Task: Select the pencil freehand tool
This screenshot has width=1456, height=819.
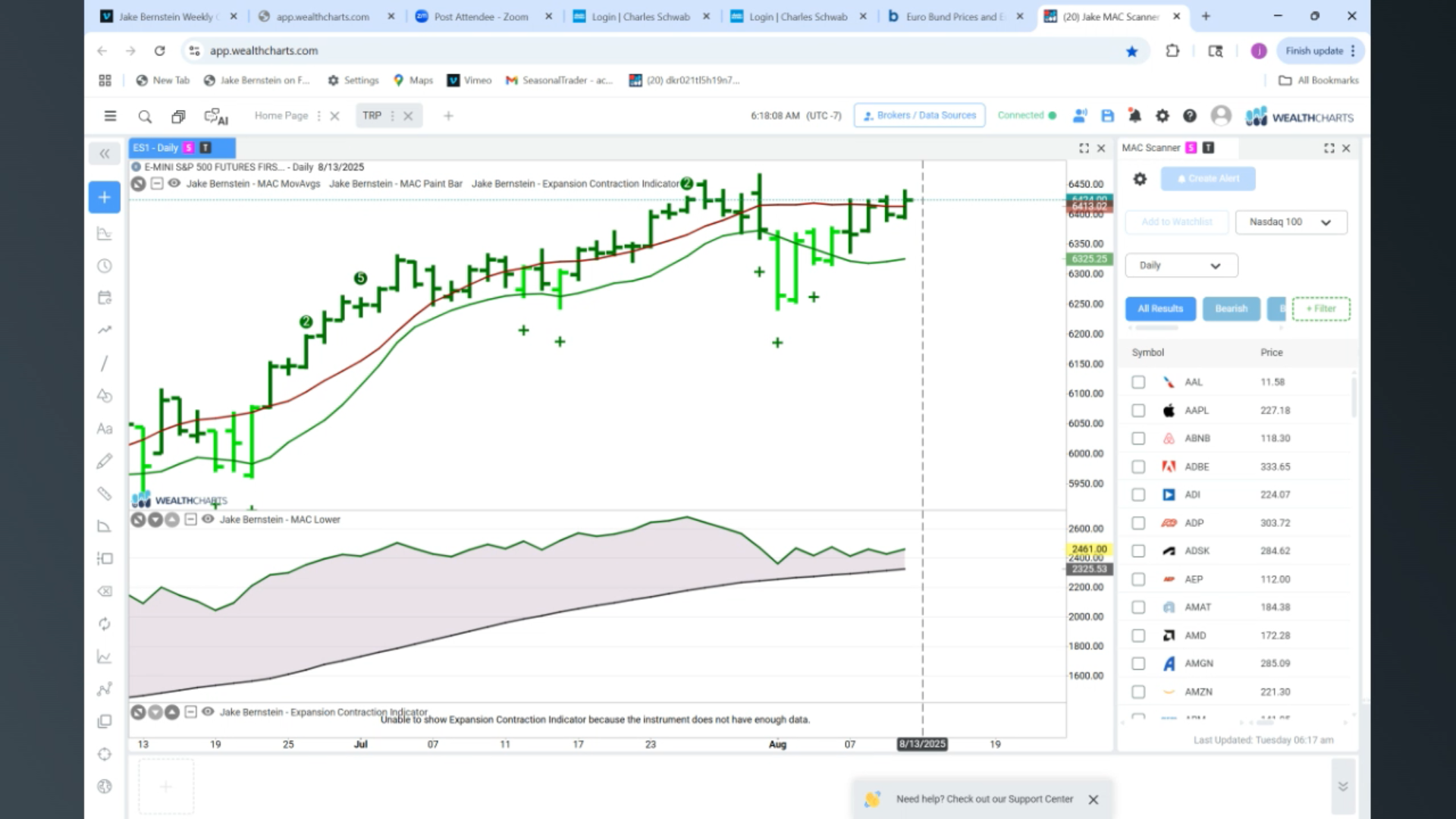Action: tap(105, 461)
